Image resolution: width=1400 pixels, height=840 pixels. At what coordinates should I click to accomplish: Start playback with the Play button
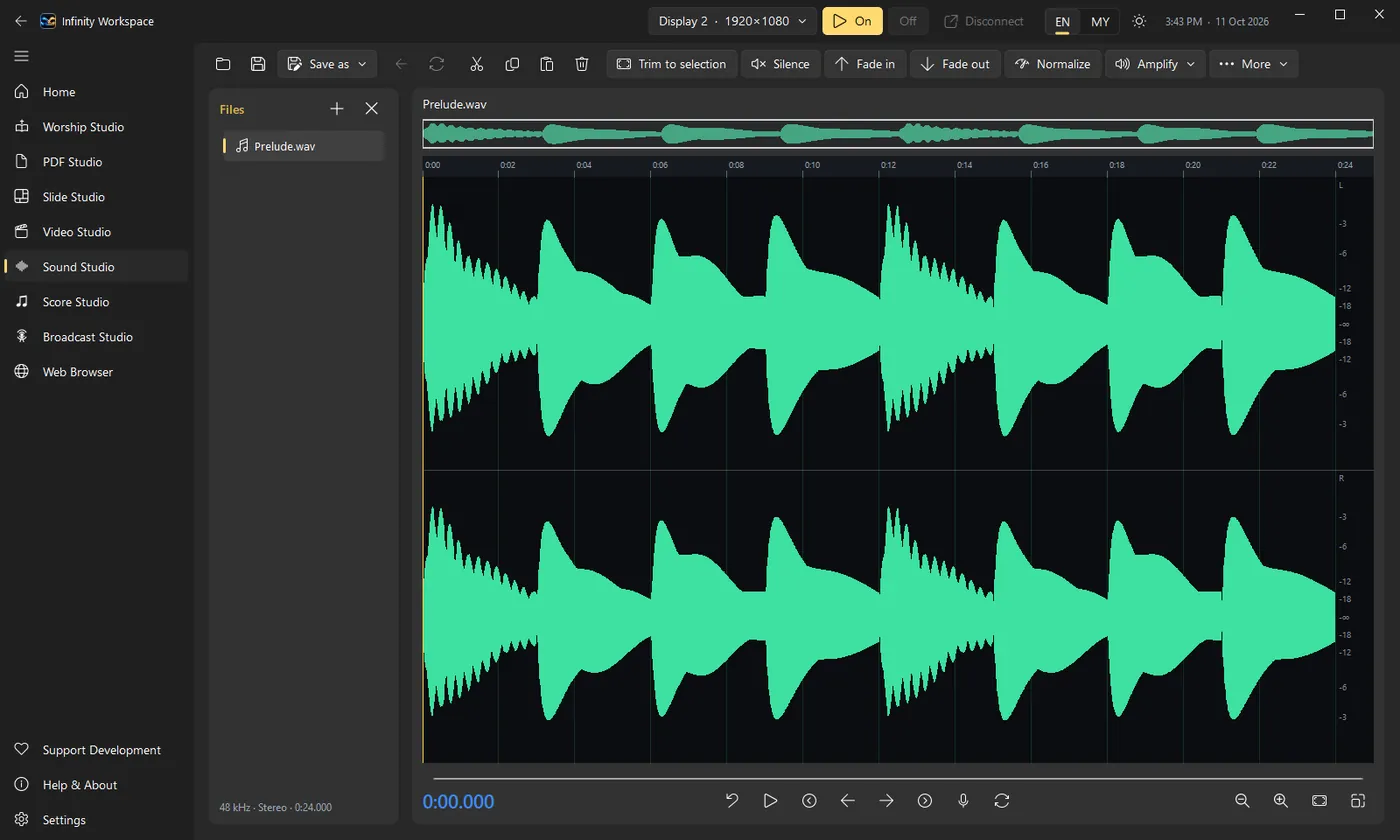click(x=770, y=800)
